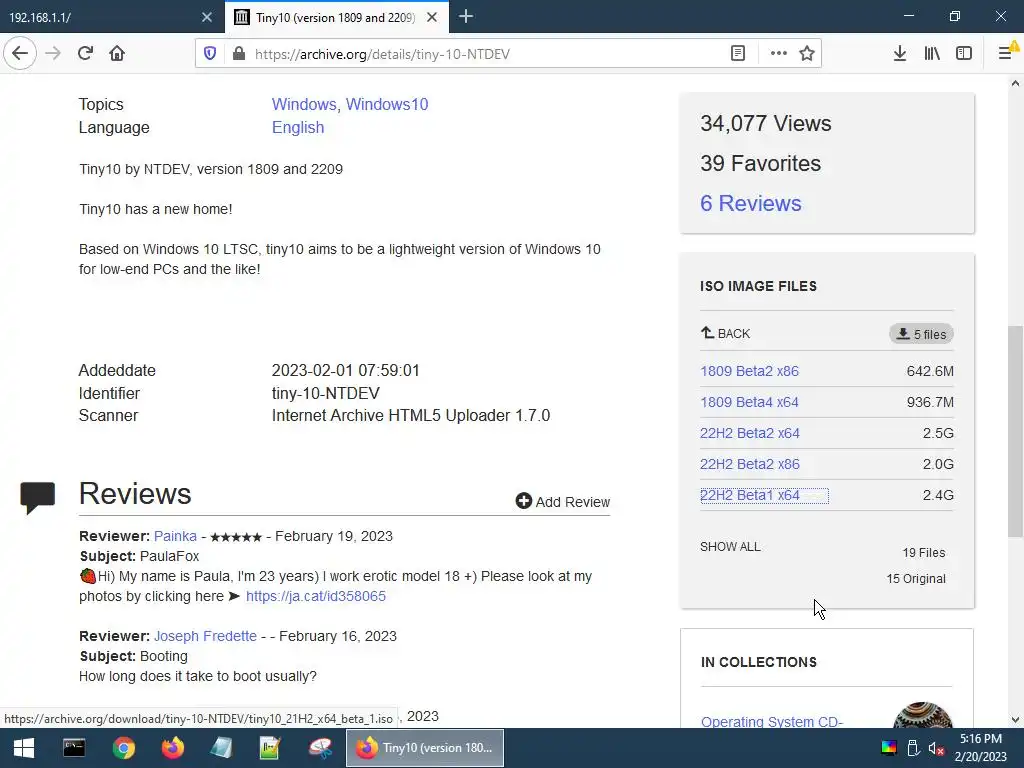The width and height of the screenshot is (1024, 768).
Task: Follow the ja.cat link in review
Action: coord(315,596)
